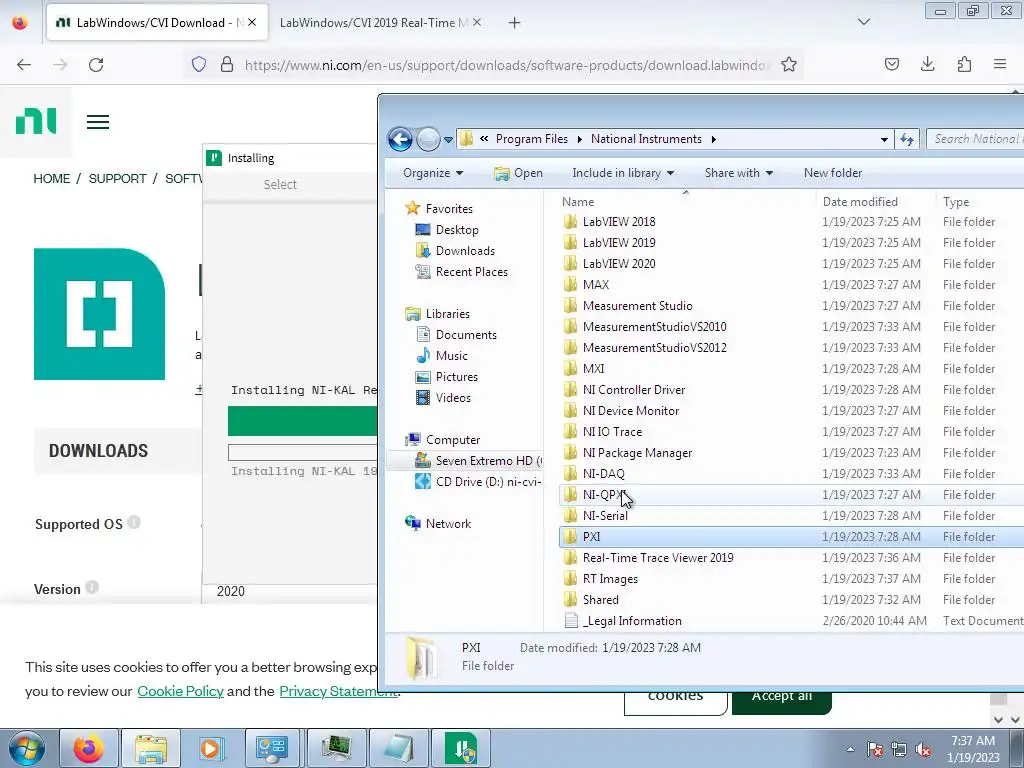Open the Firefox Pocket save icon
The height and width of the screenshot is (768, 1024).
891,64
